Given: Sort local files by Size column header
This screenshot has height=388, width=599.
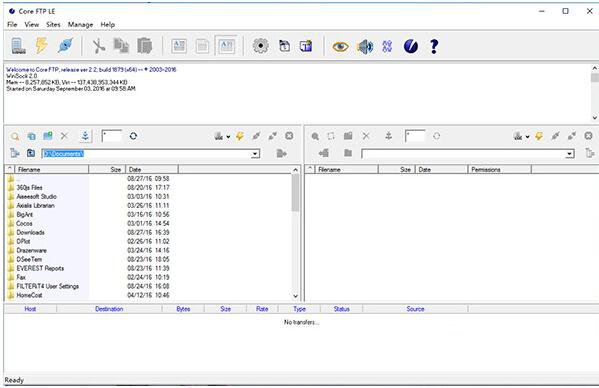Looking at the screenshot, I should [x=107, y=170].
